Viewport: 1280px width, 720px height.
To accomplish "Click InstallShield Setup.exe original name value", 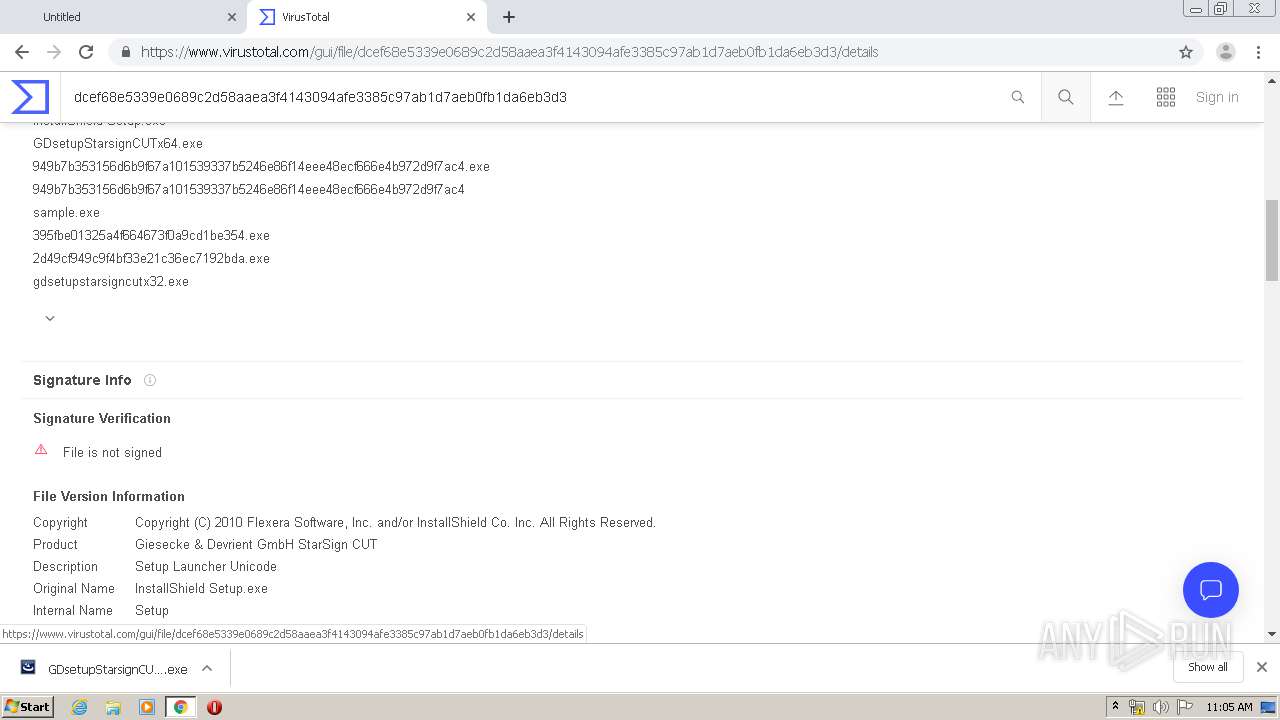I will 201,588.
